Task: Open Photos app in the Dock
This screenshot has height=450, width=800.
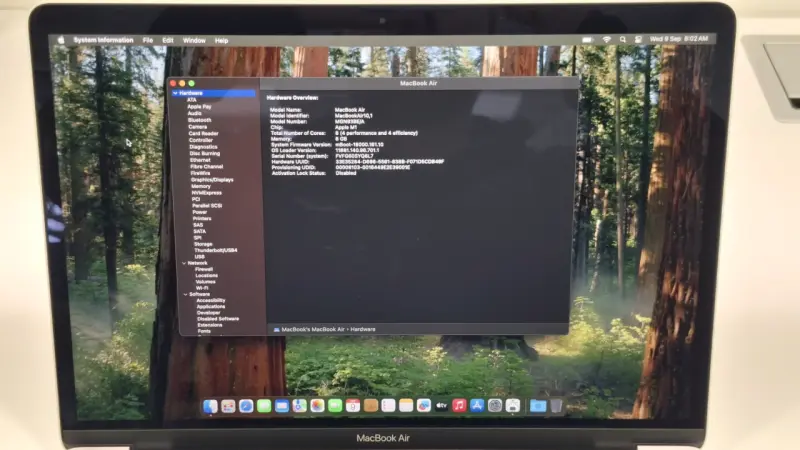Action: [x=317, y=406]
